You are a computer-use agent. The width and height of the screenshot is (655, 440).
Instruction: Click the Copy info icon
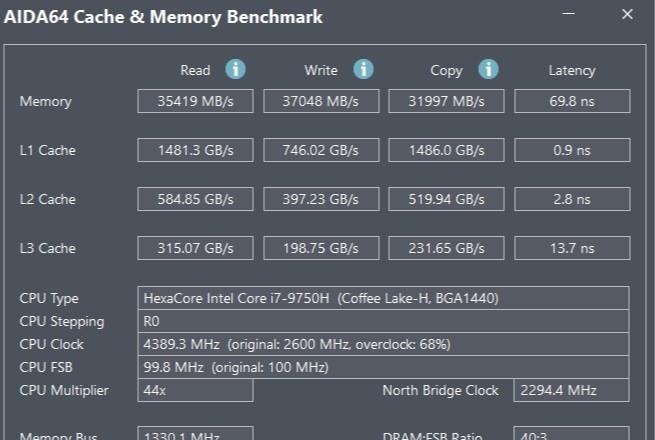click(488, 69)
